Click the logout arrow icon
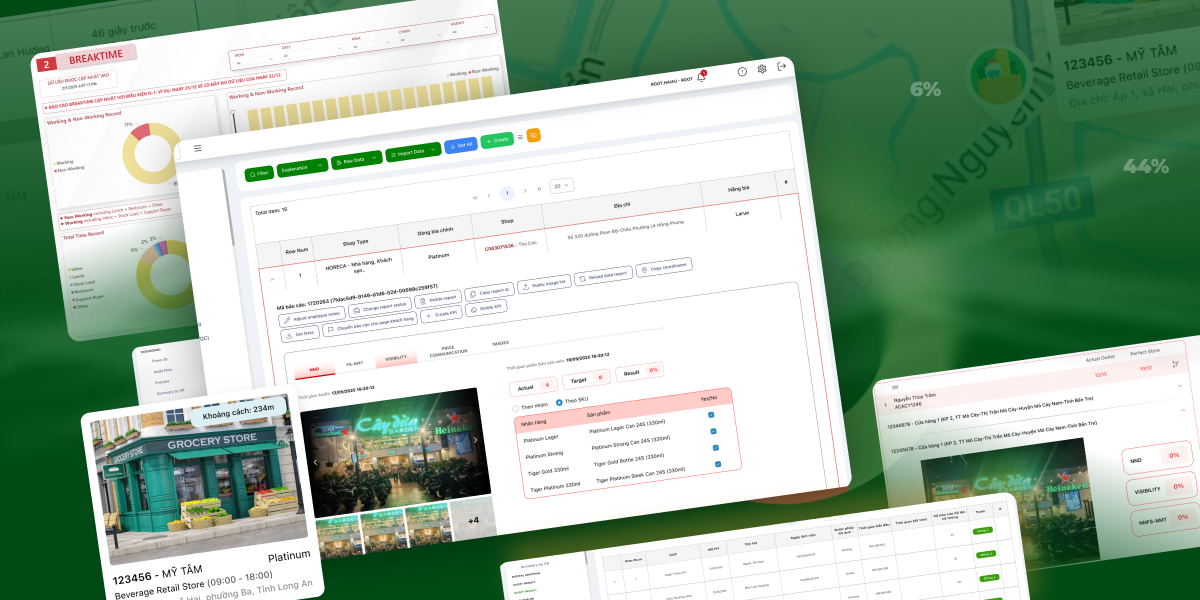 pos(782,67)
